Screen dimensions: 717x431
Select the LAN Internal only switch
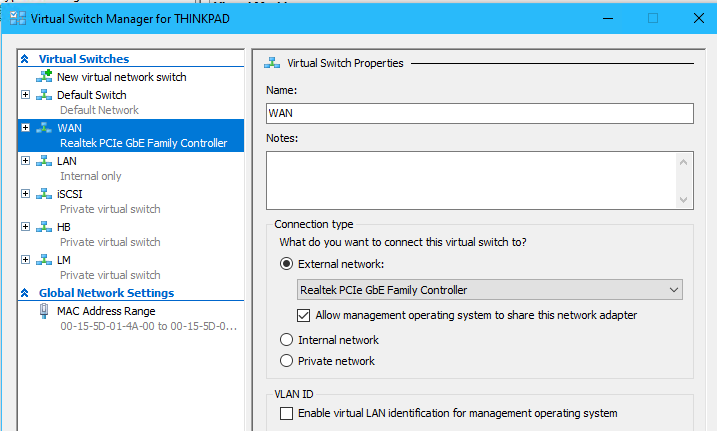click(x=131, y=168)
